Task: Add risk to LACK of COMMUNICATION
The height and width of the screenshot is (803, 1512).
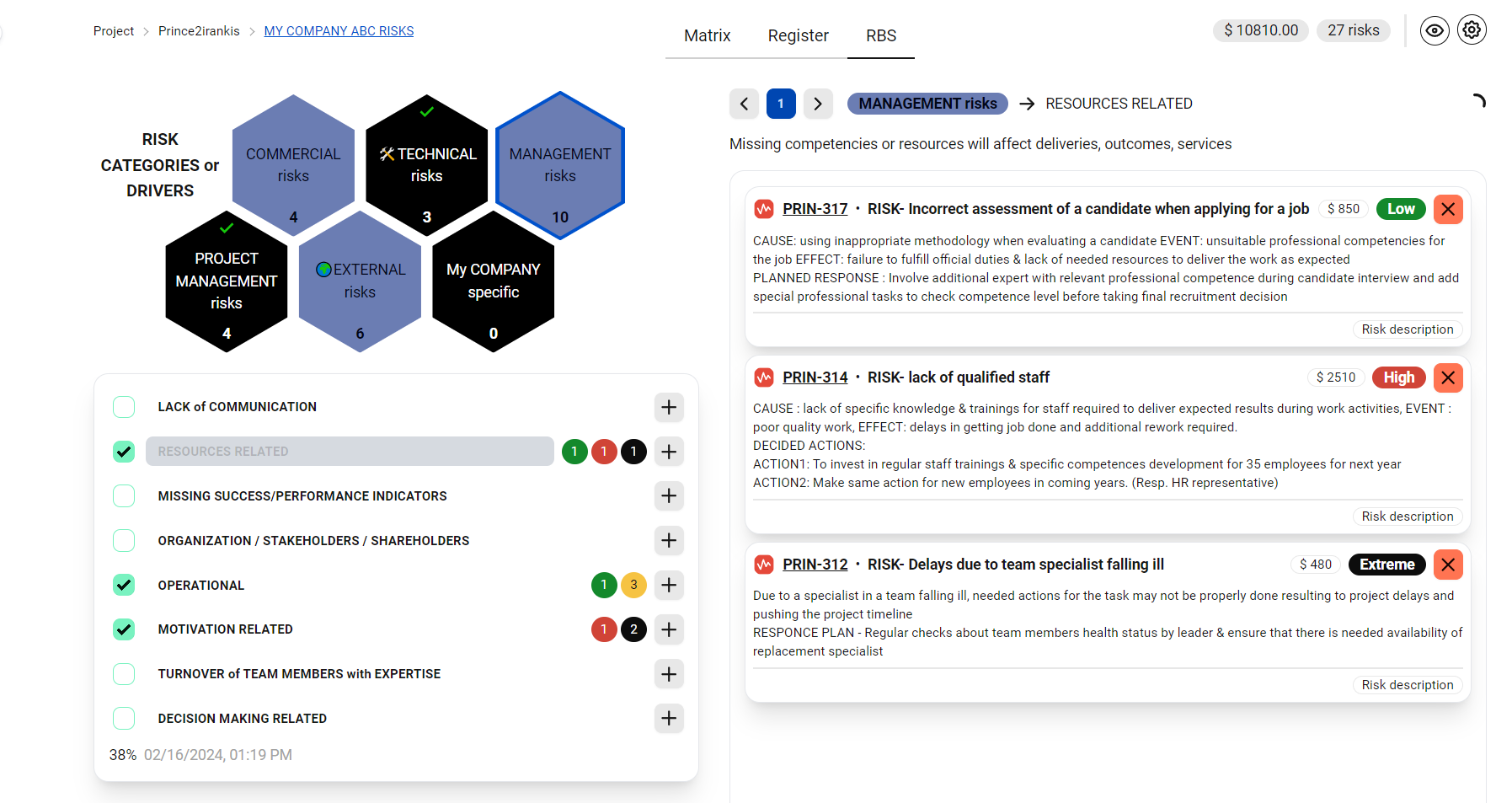Action: (x=669, y=407)
